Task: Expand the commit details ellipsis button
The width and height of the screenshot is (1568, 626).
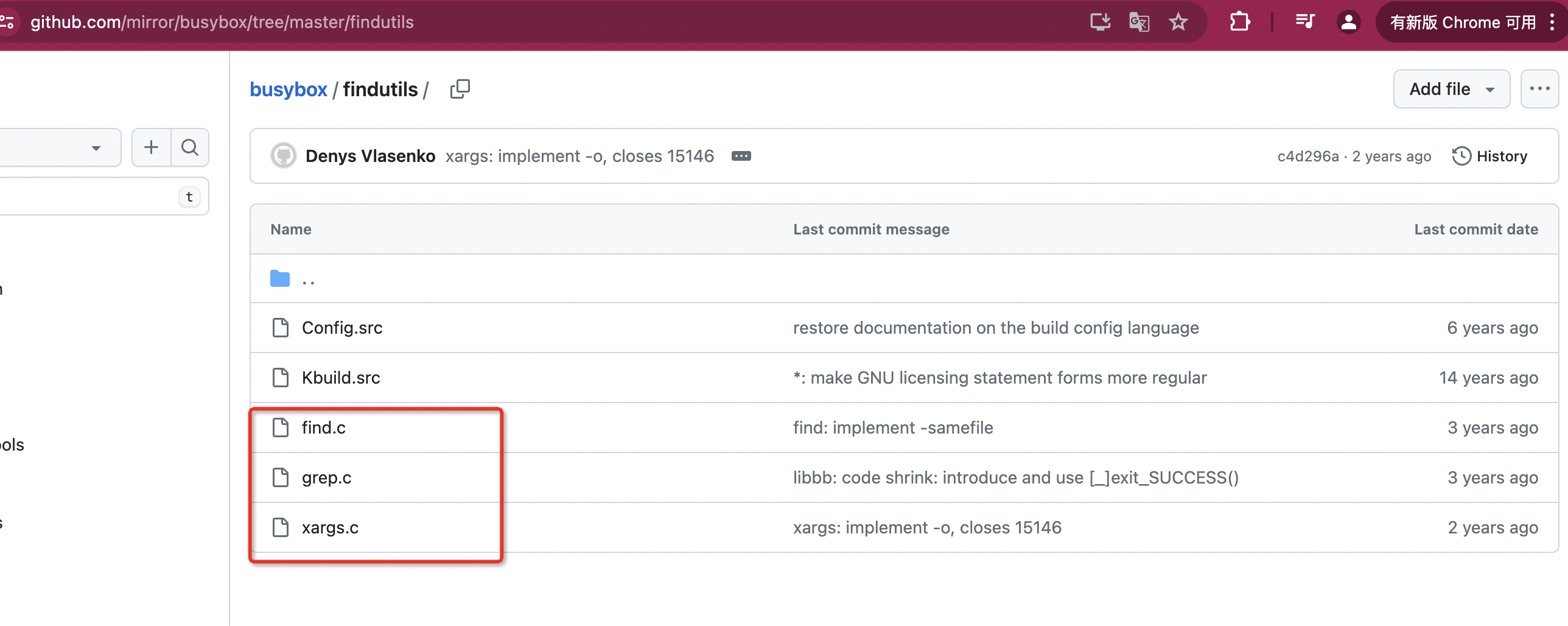Action: click(741, 156)
